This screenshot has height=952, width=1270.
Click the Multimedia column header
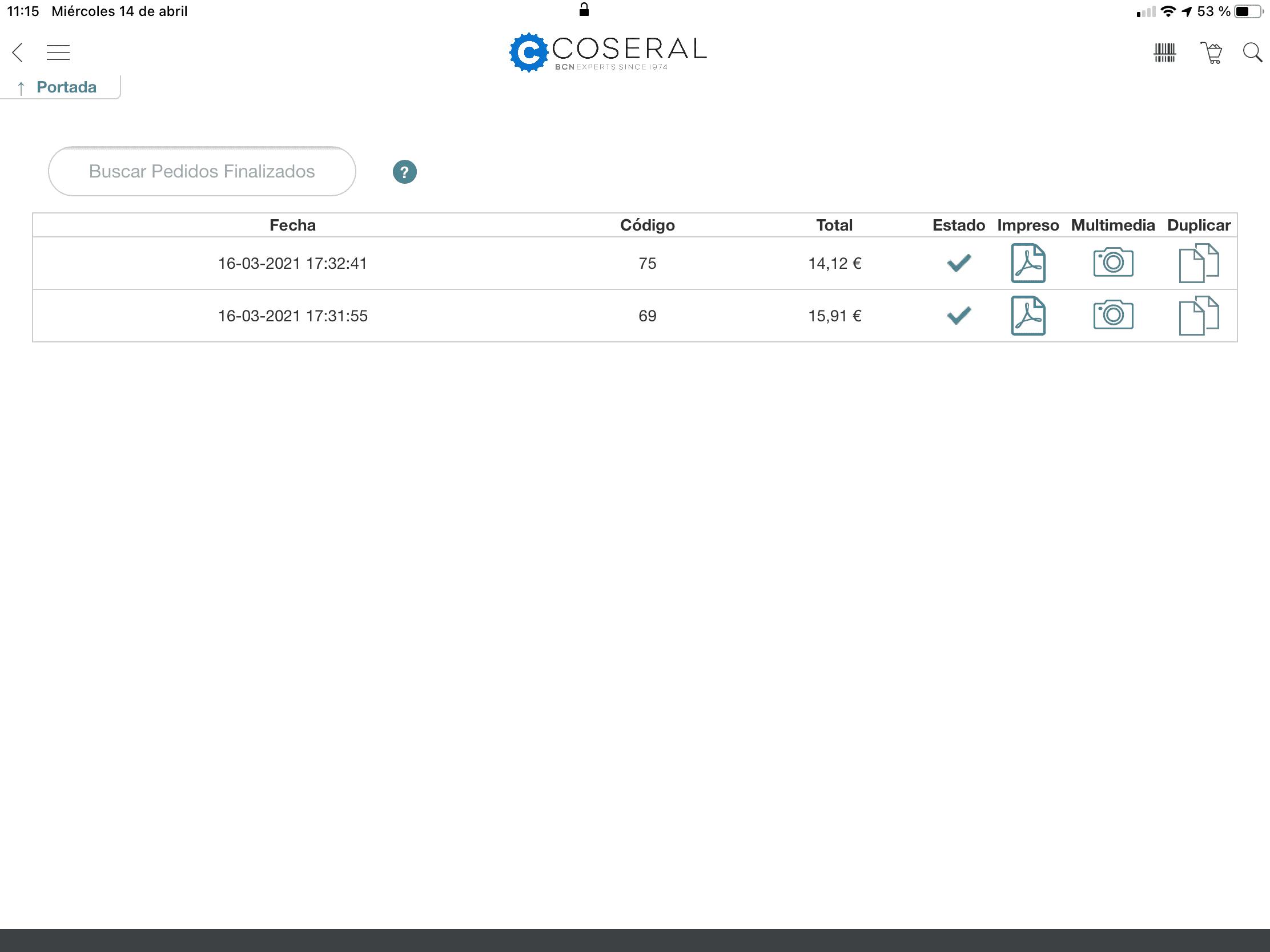click(1113, 225)
